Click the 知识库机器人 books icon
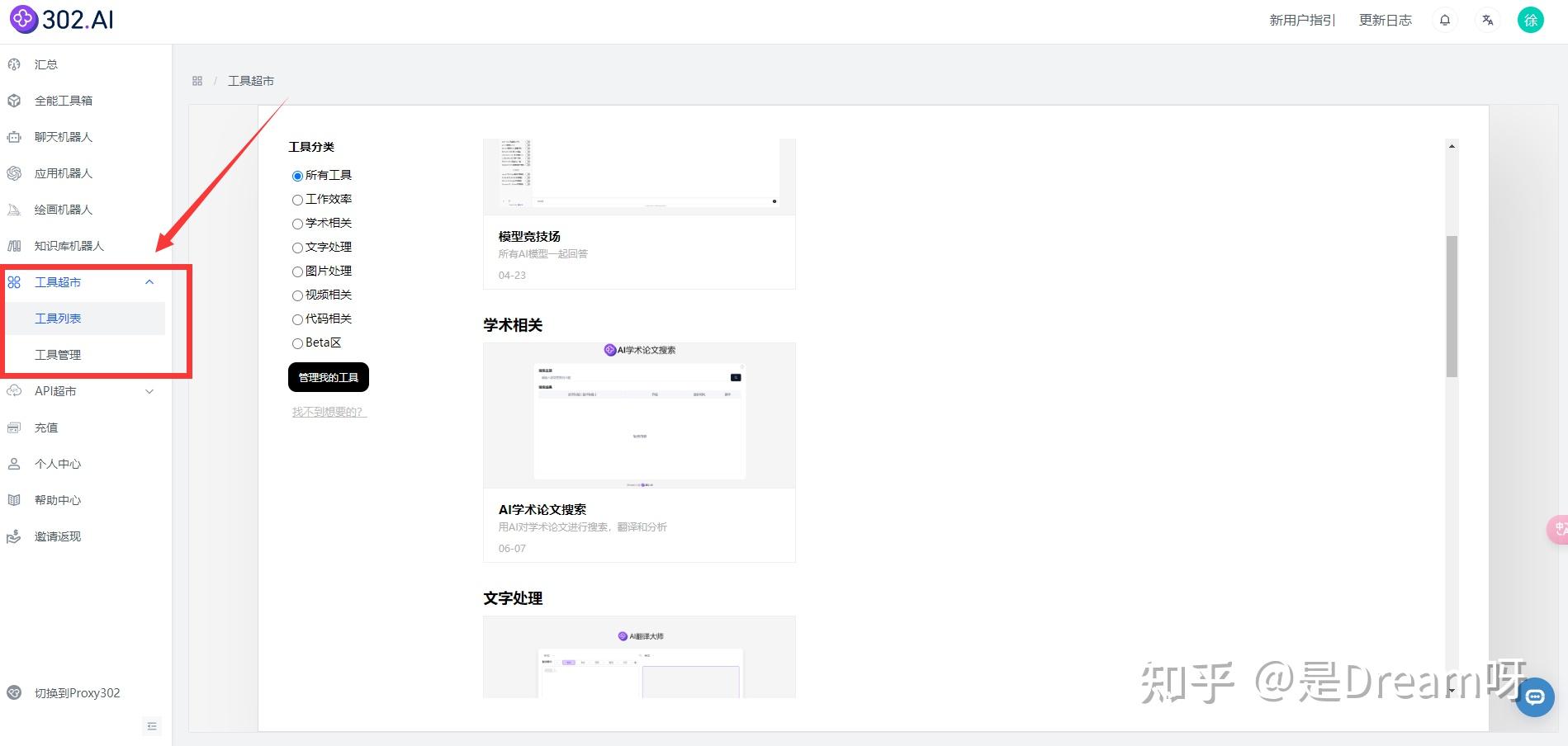Viewport: 1568px width, 746px height. tap(14, 246)
